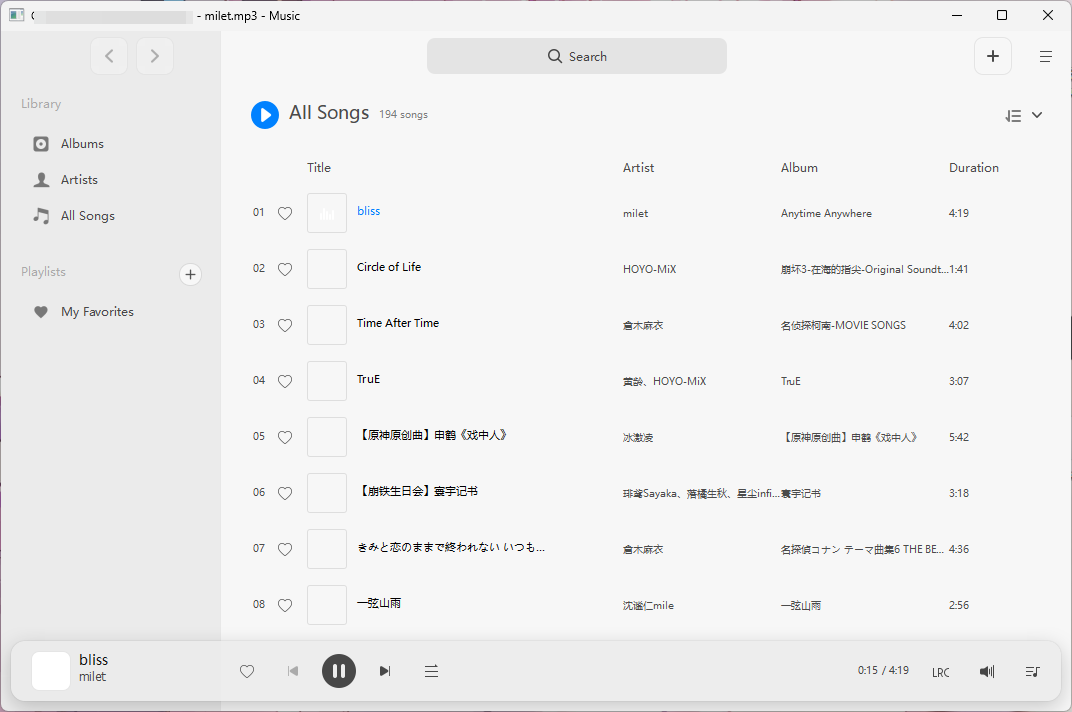Click album cover thumbnail of bliss
Viewport: 1072px width, 712px height.
(x=327, y=213)
